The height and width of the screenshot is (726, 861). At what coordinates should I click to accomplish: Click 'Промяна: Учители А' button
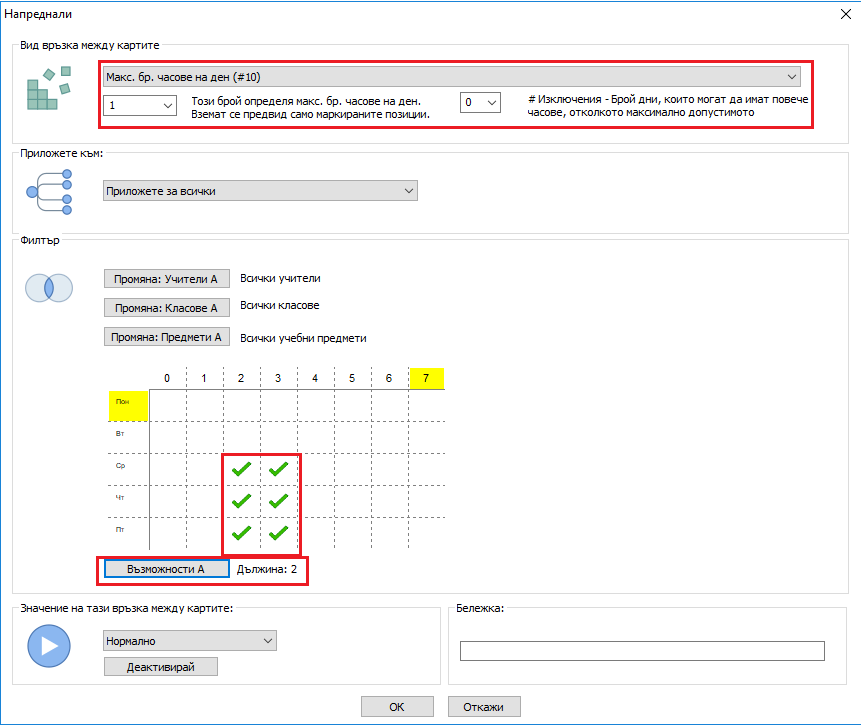click(x=166, y=279)
